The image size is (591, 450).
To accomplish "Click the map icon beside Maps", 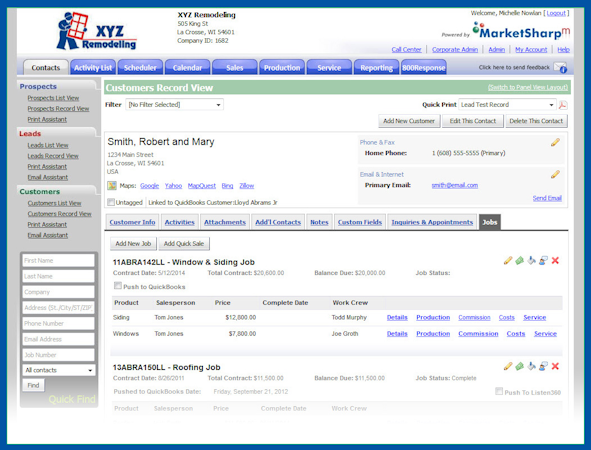I will pos(112,185).
